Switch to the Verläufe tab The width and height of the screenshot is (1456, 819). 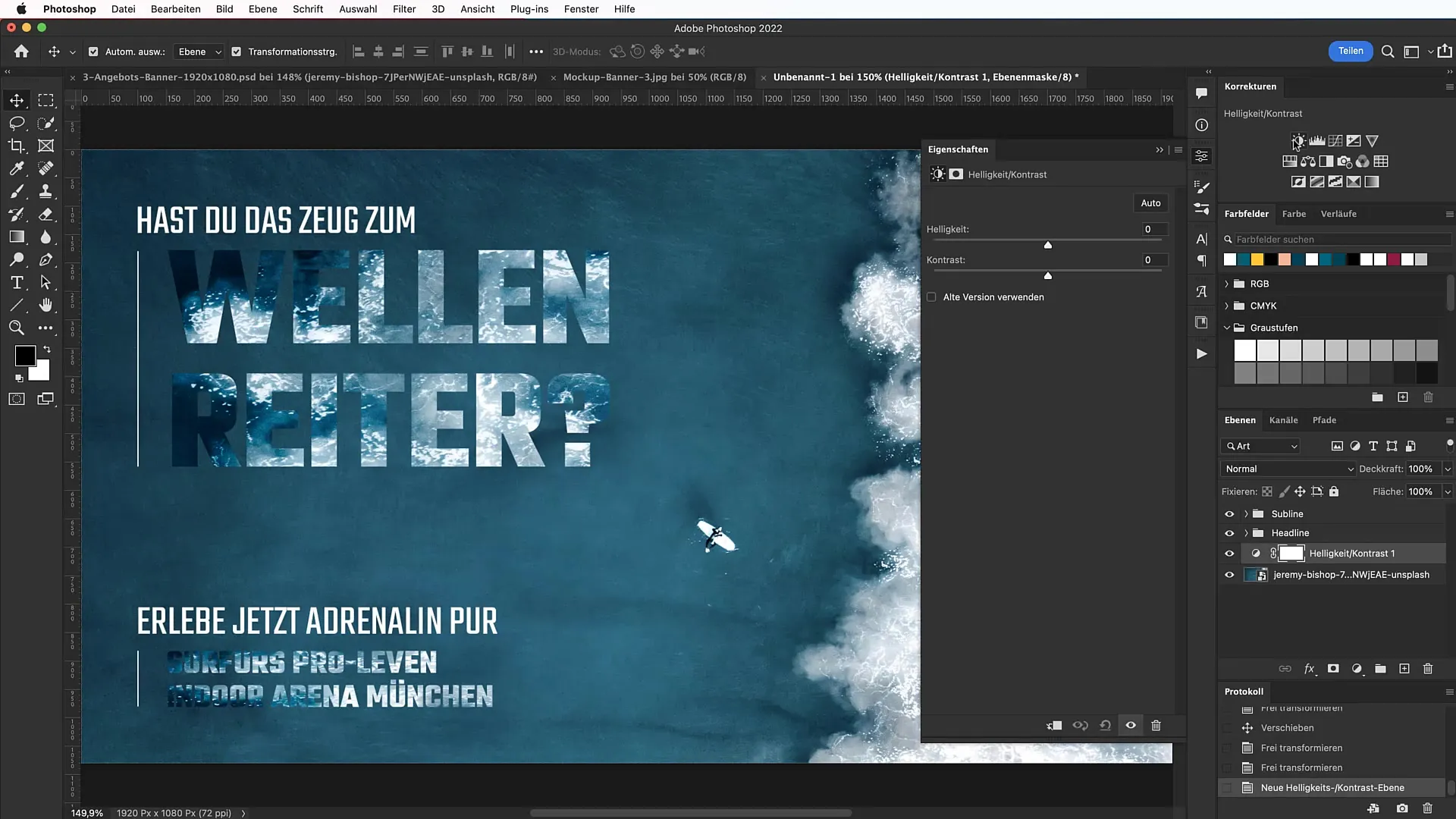tap(1338, 214)
